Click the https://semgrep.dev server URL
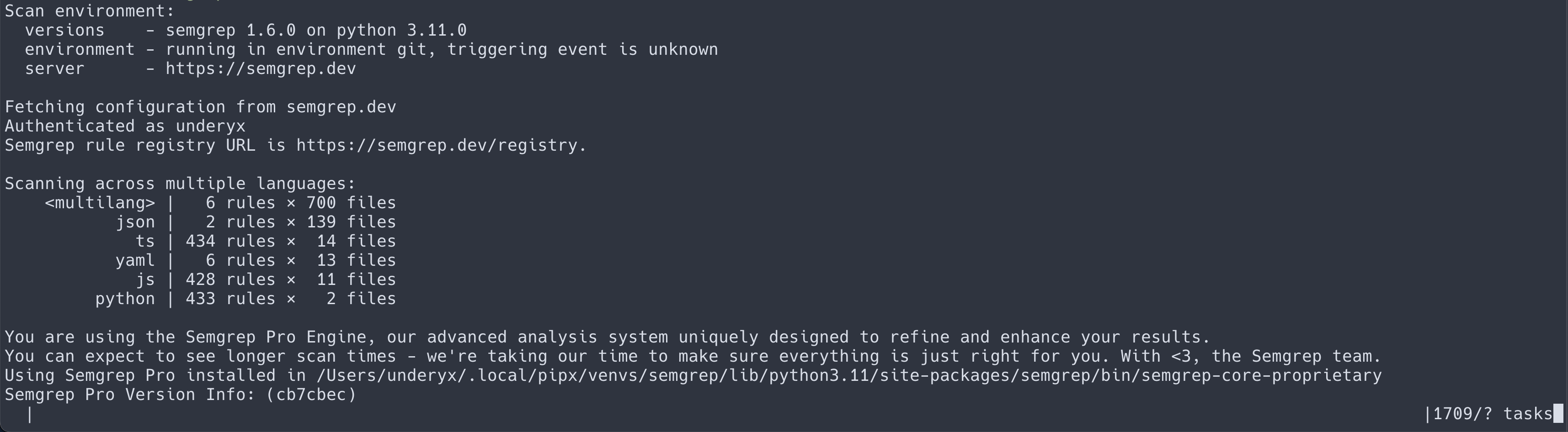 (261, 69)
